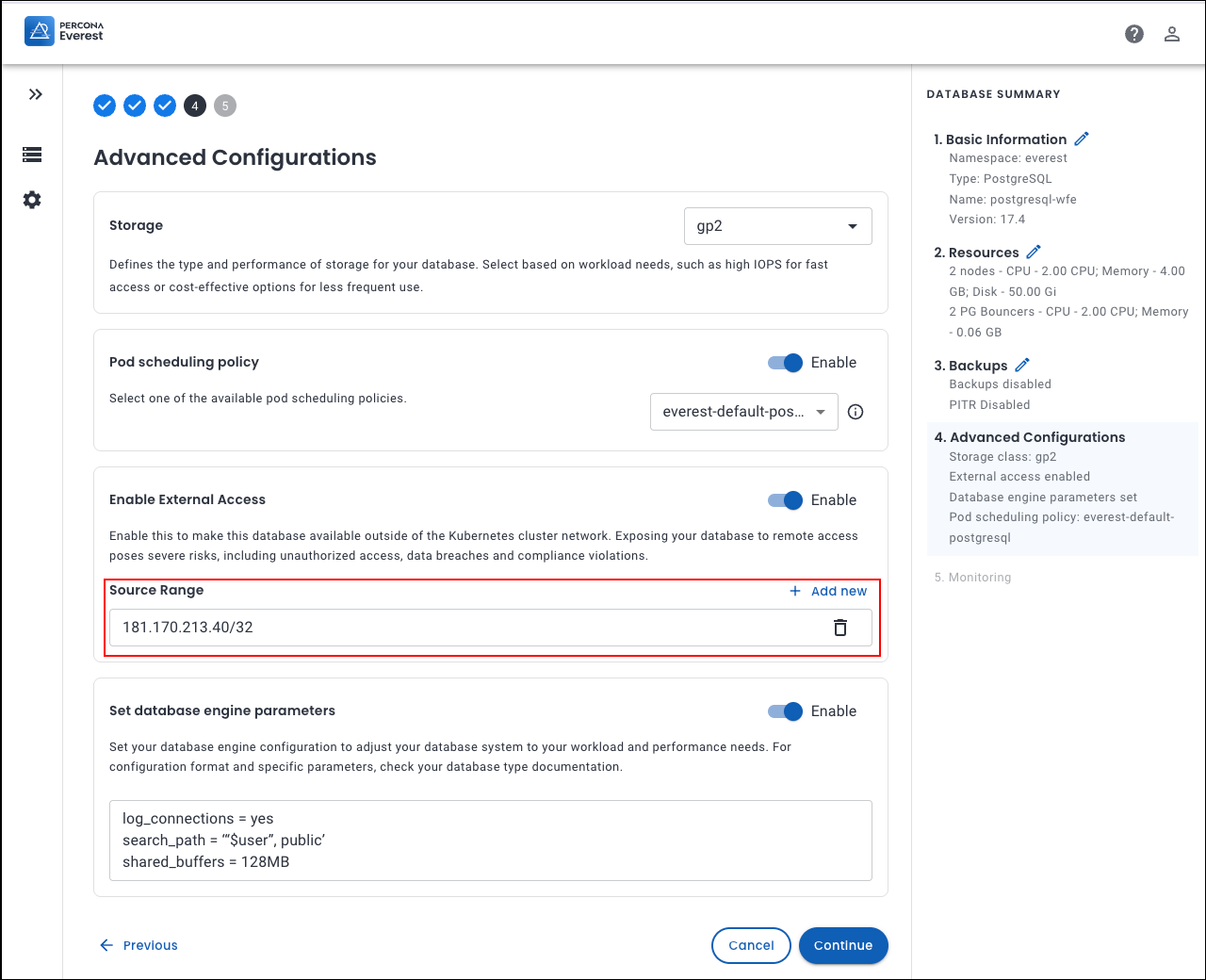Expand the sidebar with double chevron
This screenshot has width=1206, height=980.
[36, 94]
